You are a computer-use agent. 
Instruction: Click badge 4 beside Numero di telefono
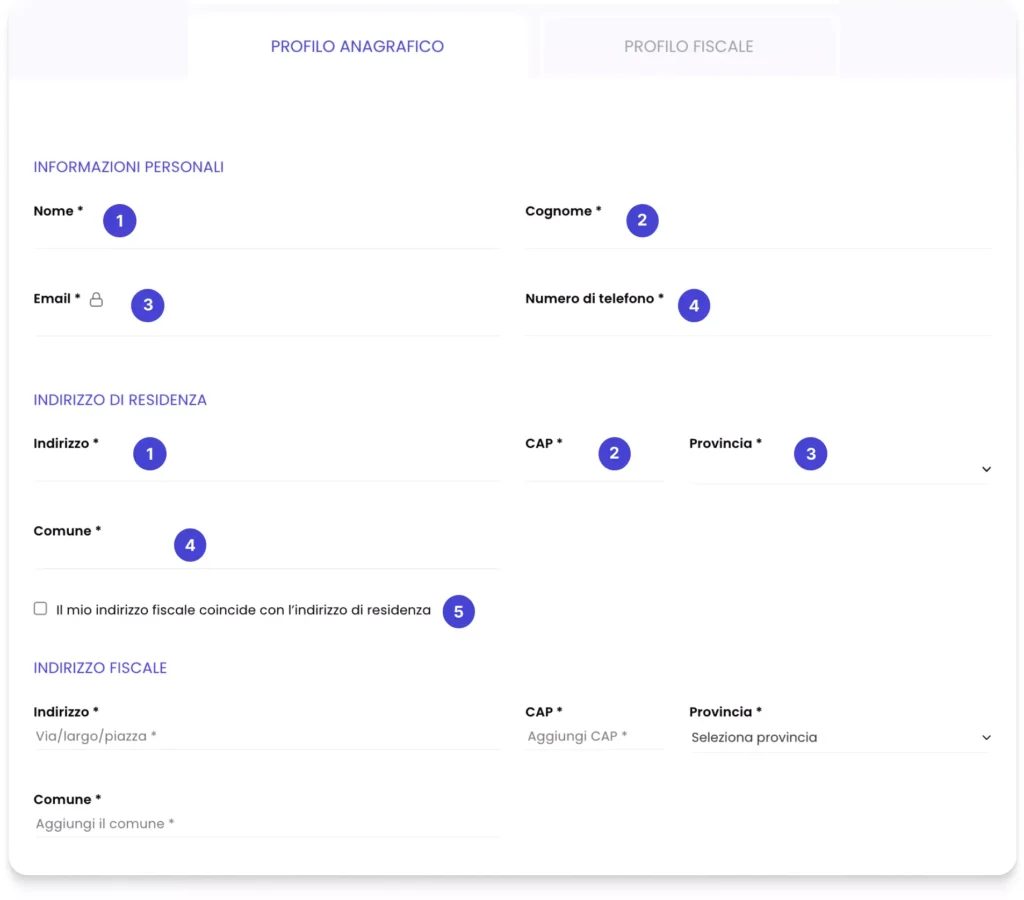(694, 305)
